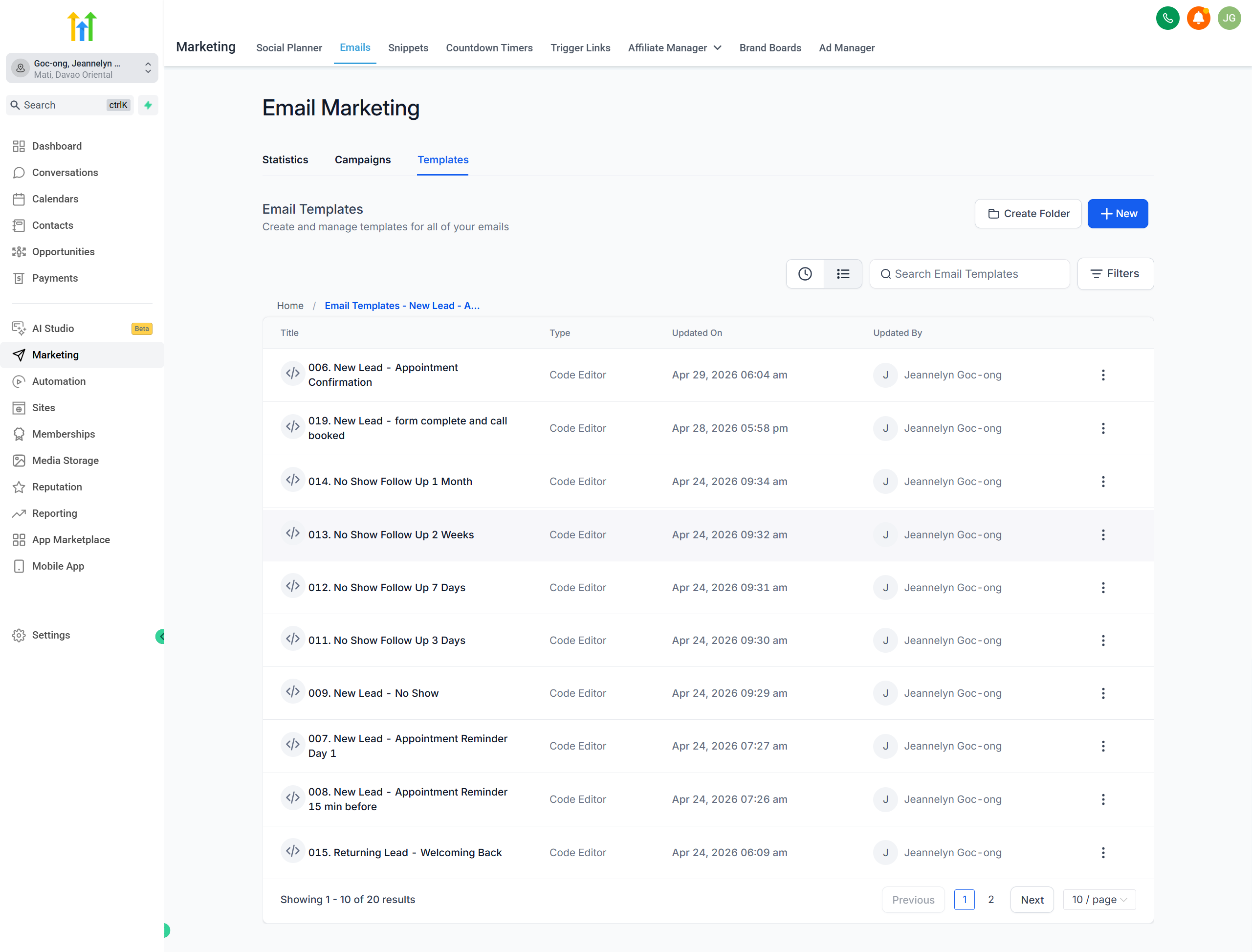Open the Brand Boards tab
Screen dimensions: 1252x952
tap(770, 47)
